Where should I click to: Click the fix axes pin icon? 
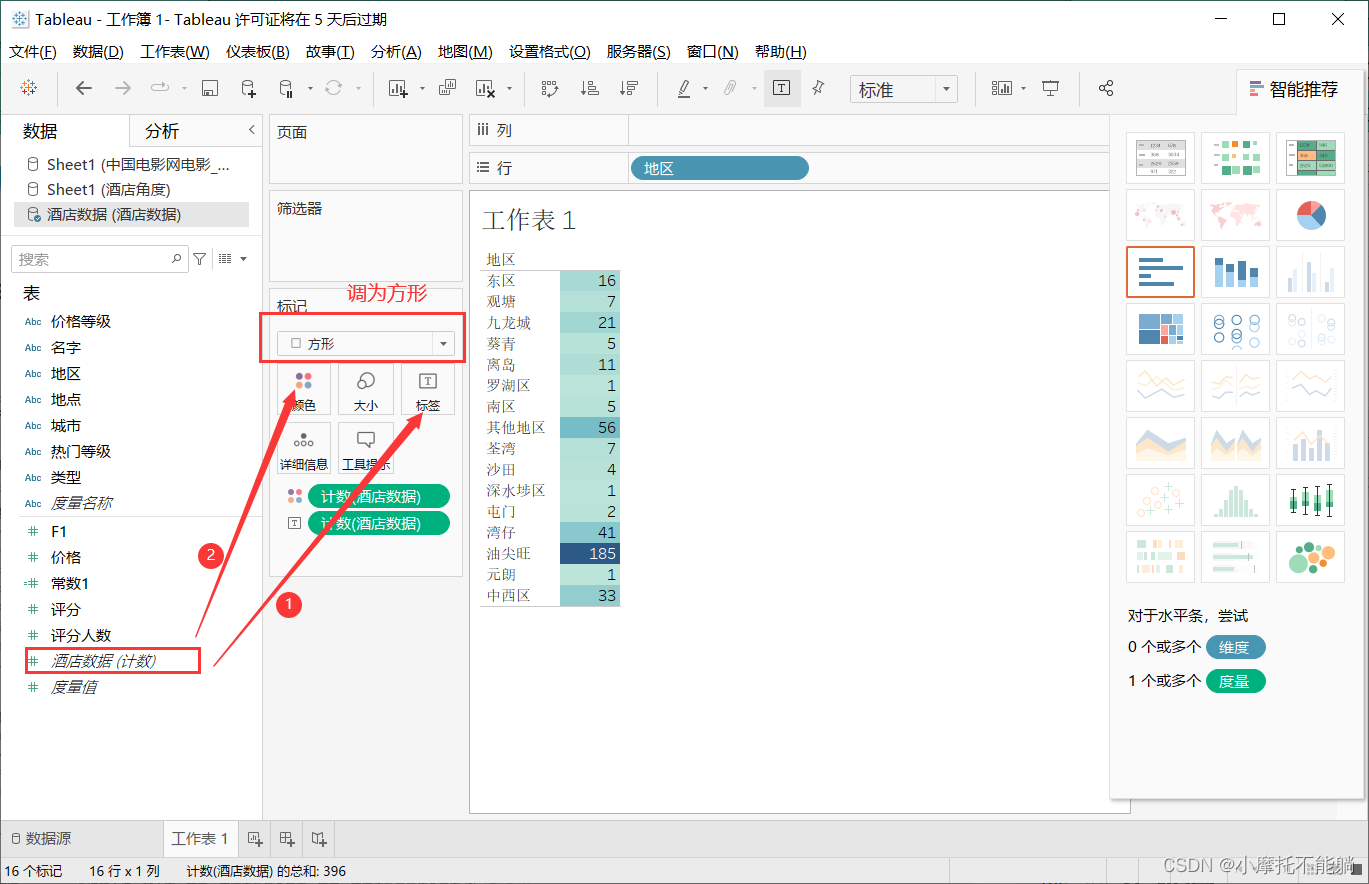pos(818,88)
